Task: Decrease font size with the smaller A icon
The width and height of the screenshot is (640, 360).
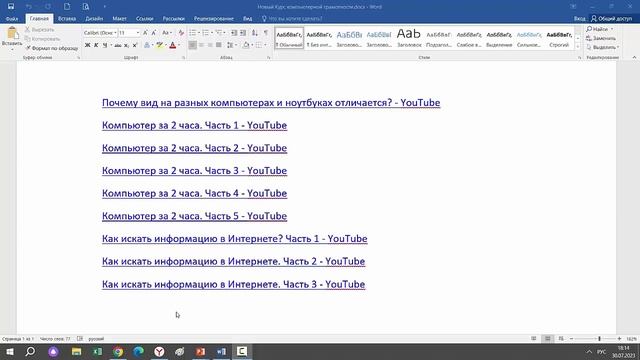Action: (153, 33)
